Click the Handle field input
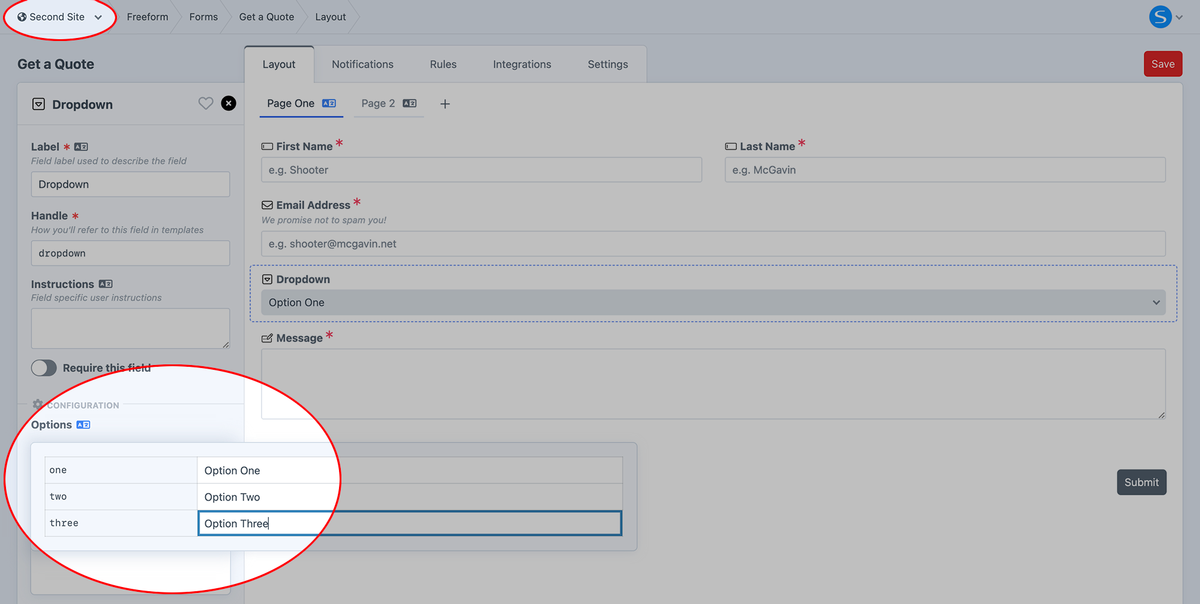This screenshot has height=604, width=1200. [x=130, y=253]
